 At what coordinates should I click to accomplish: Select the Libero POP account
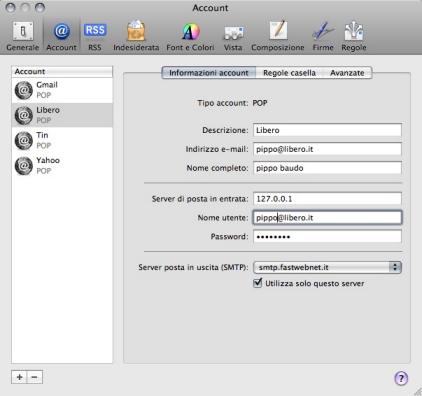tap(62, 115)
